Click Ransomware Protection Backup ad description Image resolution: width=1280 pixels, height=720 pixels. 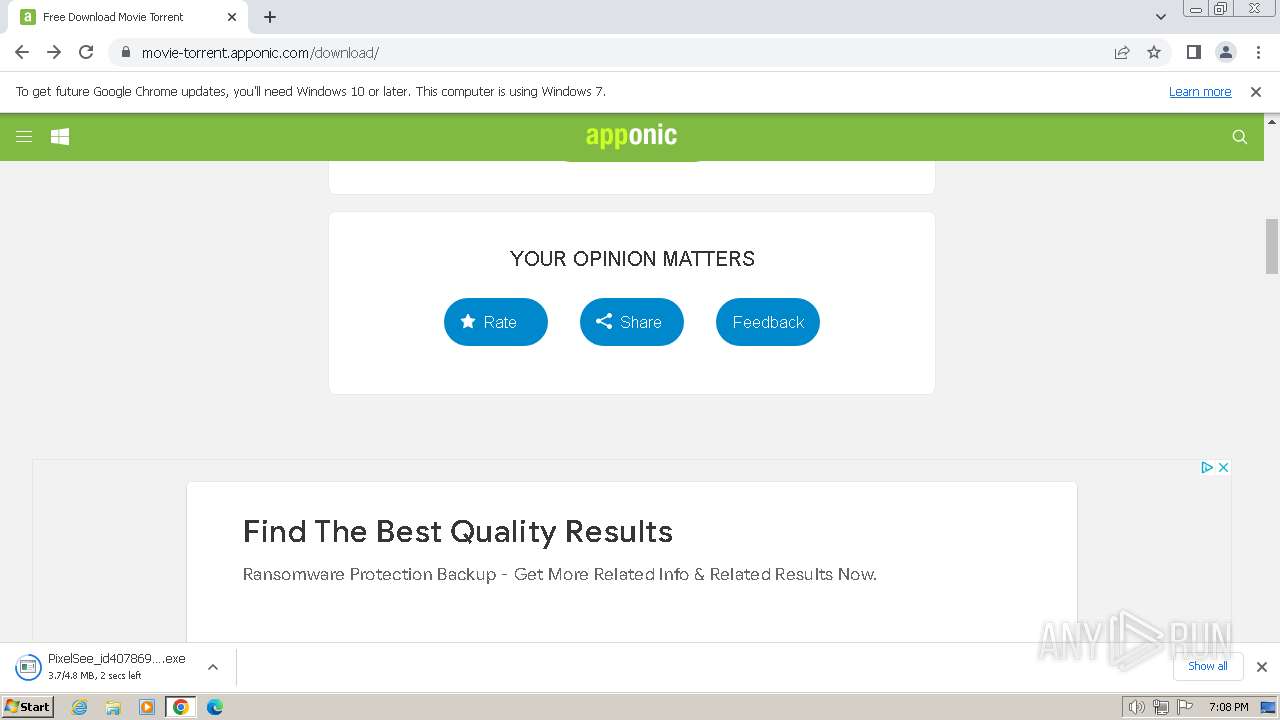coord(560,574)
